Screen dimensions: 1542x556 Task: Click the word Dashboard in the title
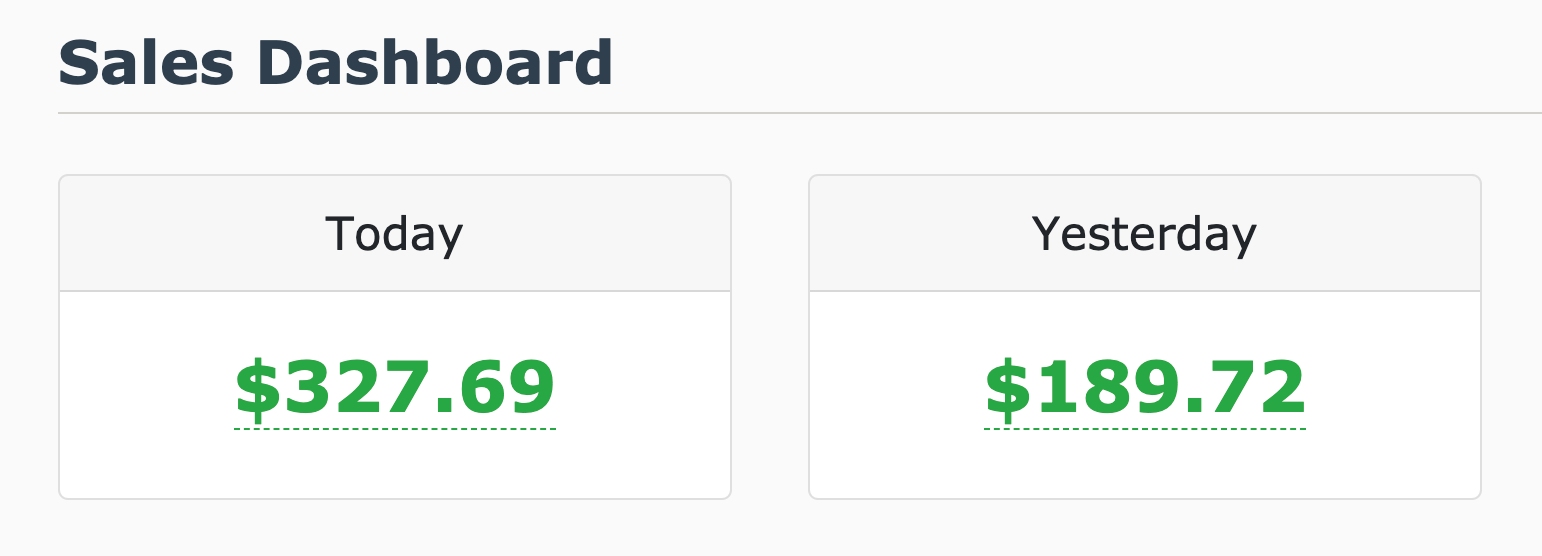[435, 63]
